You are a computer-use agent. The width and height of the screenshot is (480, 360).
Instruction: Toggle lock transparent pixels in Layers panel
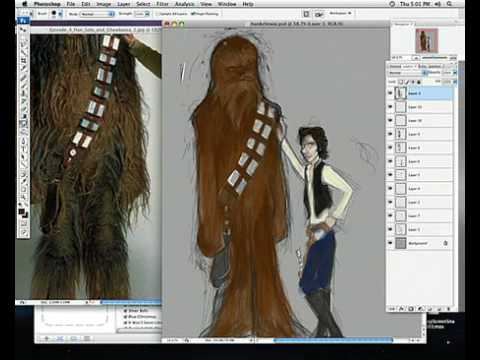[401, 82]
